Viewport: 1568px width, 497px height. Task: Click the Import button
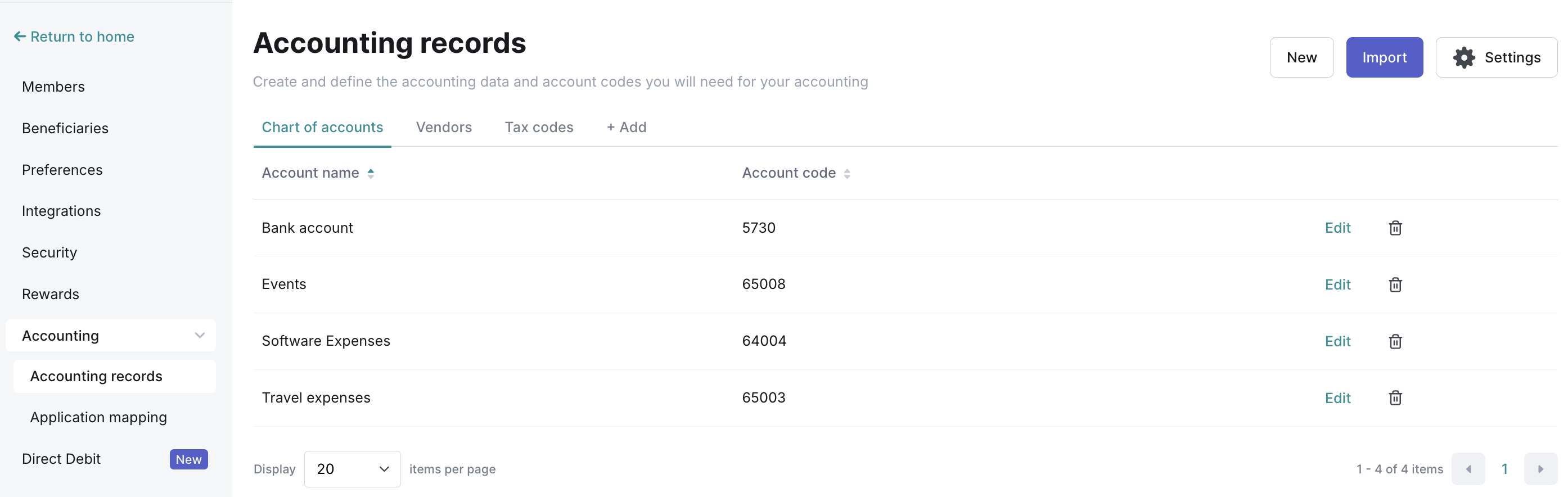click(x=1384, y=57)
